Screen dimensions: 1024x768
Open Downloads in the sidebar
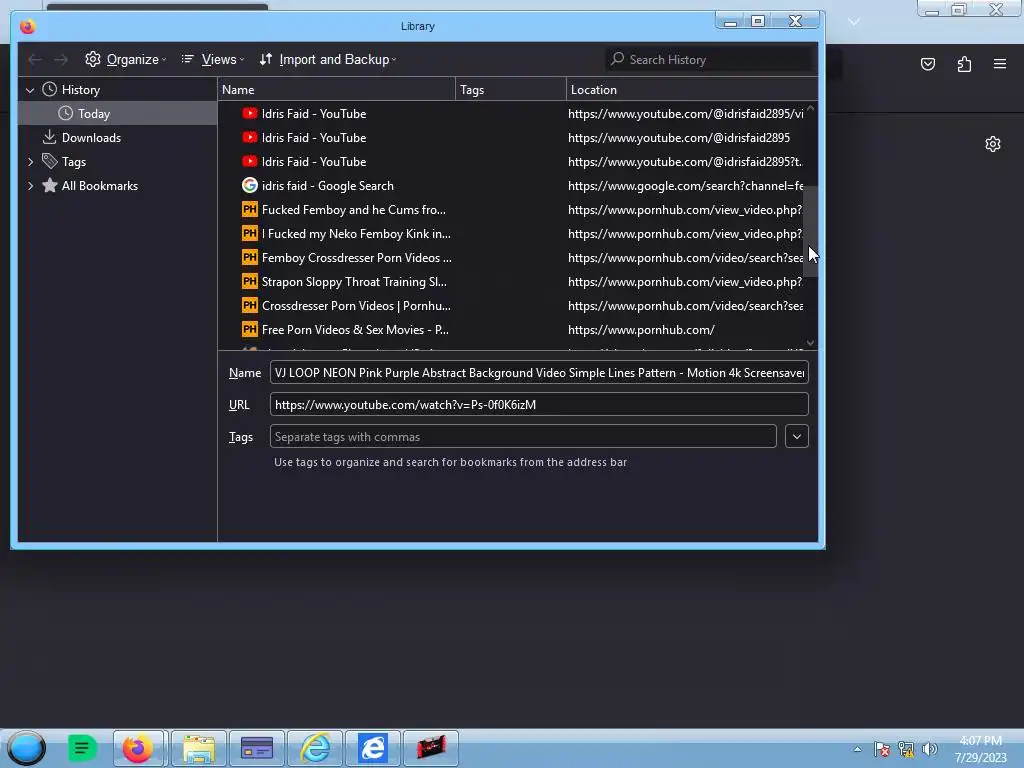[91, 138]
